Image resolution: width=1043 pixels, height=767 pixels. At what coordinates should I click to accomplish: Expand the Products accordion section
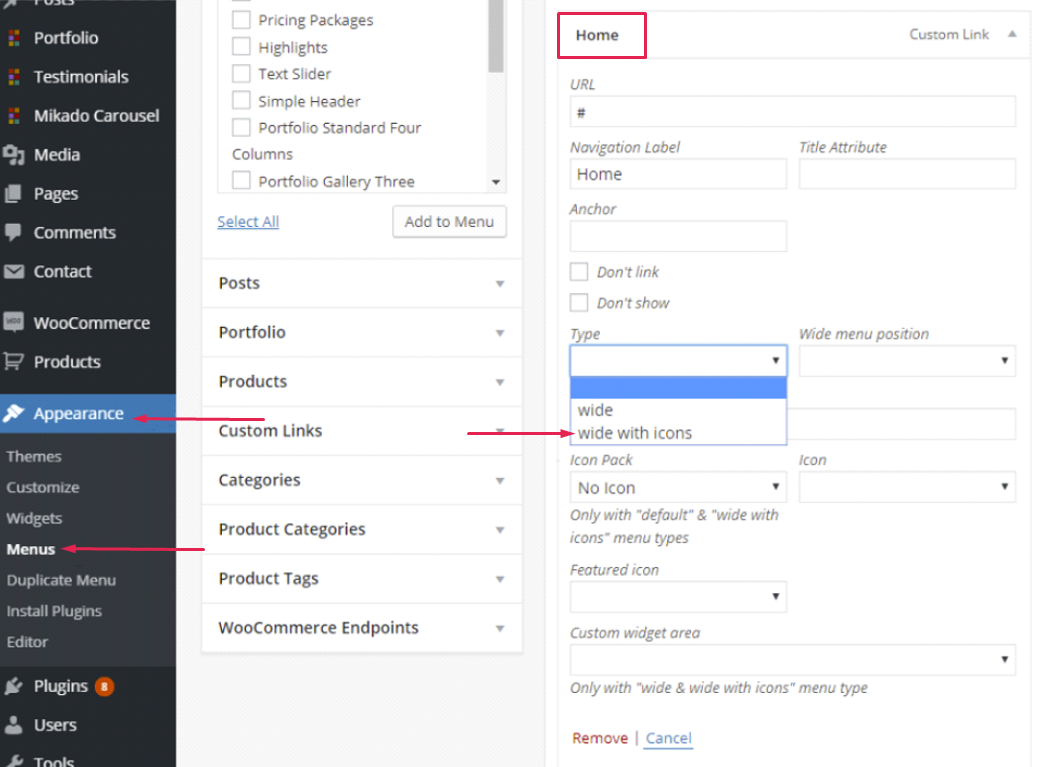(x=361, y=382)
